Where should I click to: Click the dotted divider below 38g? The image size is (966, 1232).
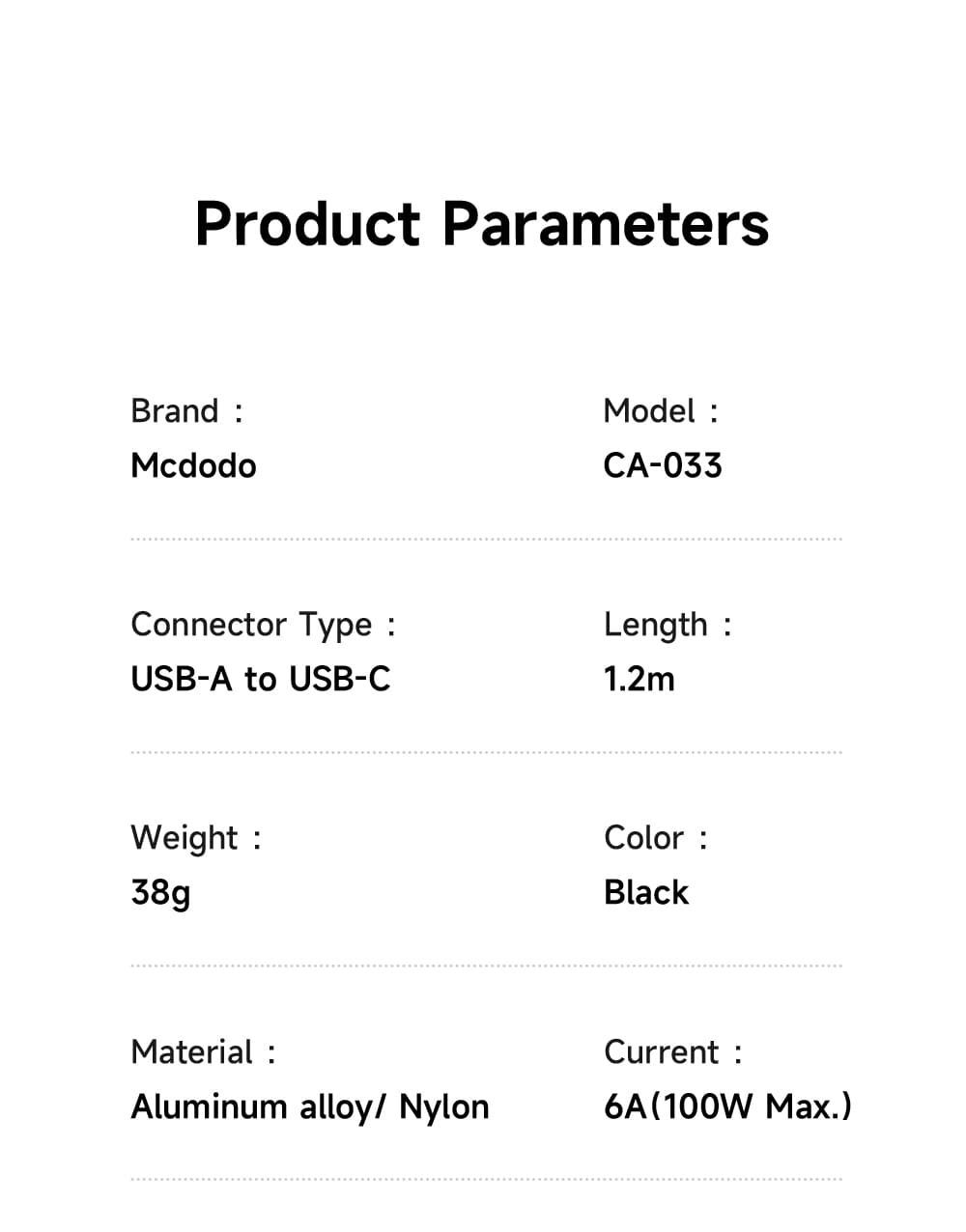pyautogui.click(x=486, y=966)
